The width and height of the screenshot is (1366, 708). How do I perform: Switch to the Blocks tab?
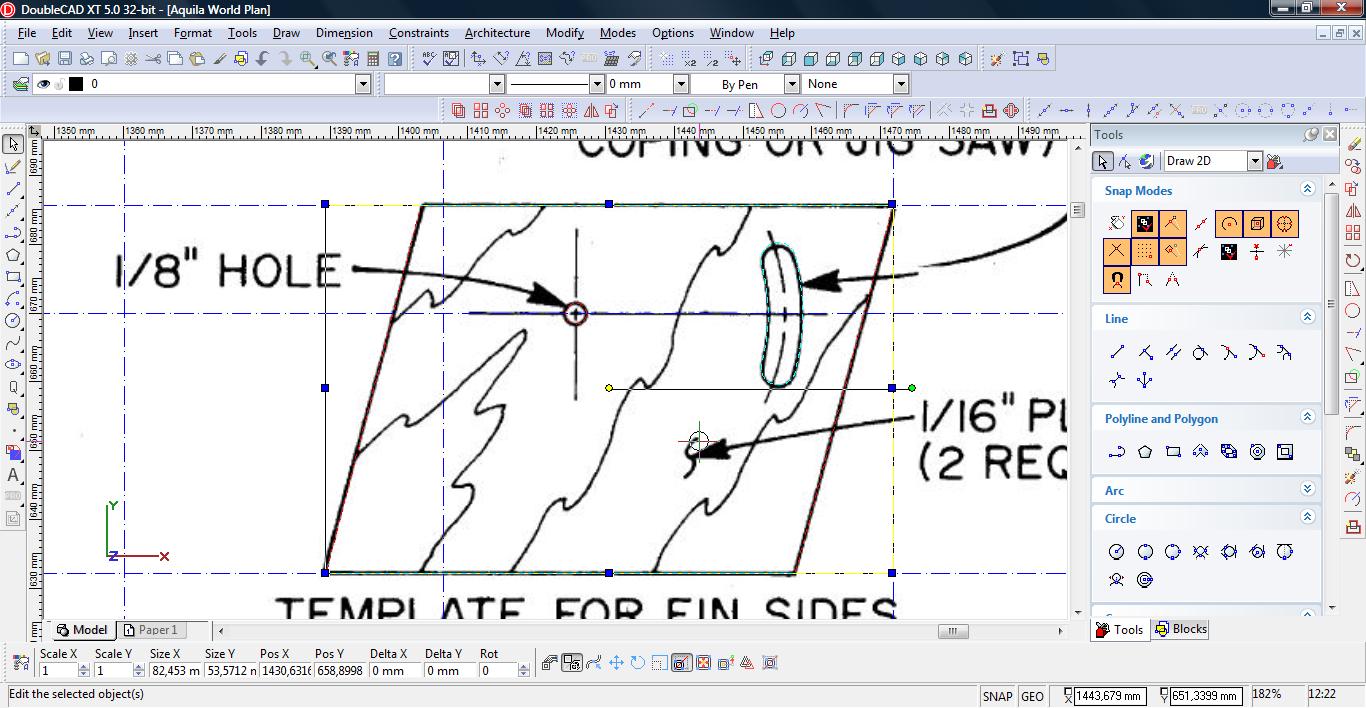pos(1181,629)
